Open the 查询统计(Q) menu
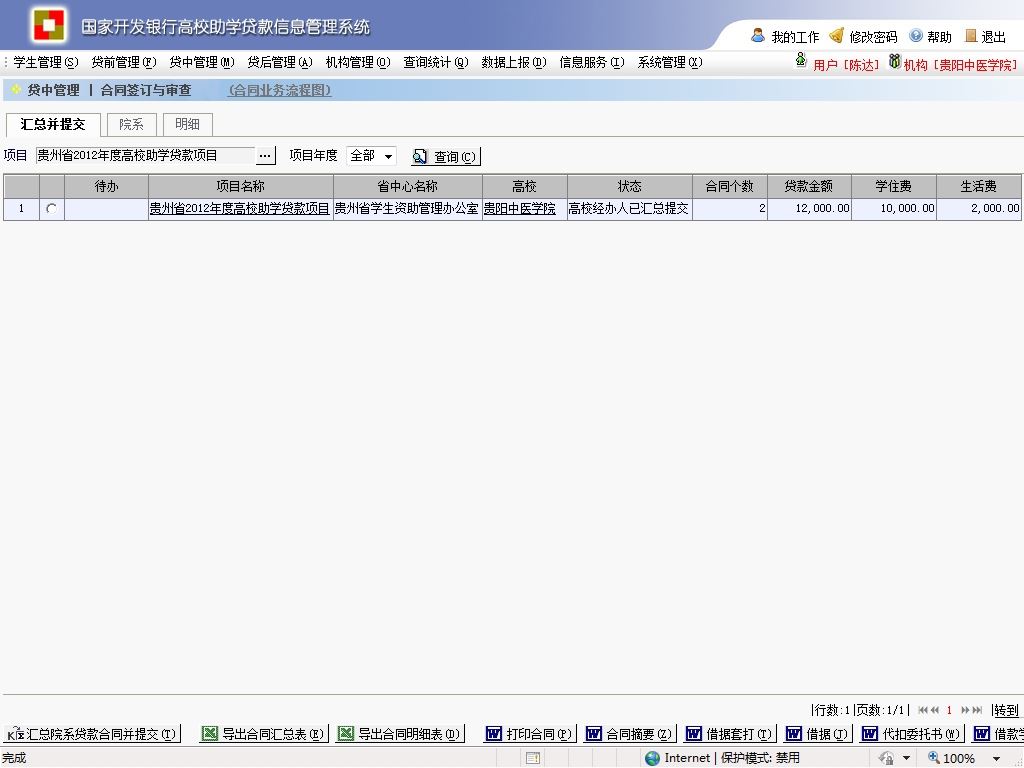Image resolution: width=1024 pixels, height=768 pixels. [436, 62]
